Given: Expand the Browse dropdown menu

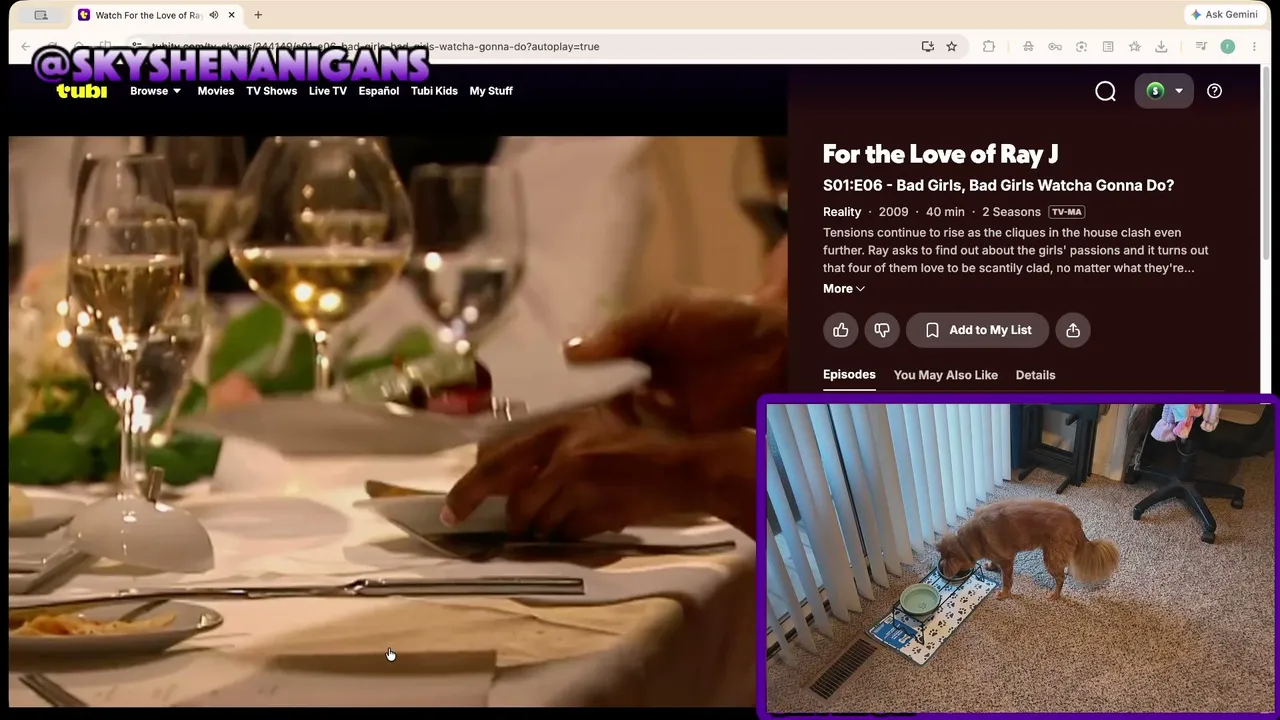Looking at the screenshot, I should click(x=155, y=91).
